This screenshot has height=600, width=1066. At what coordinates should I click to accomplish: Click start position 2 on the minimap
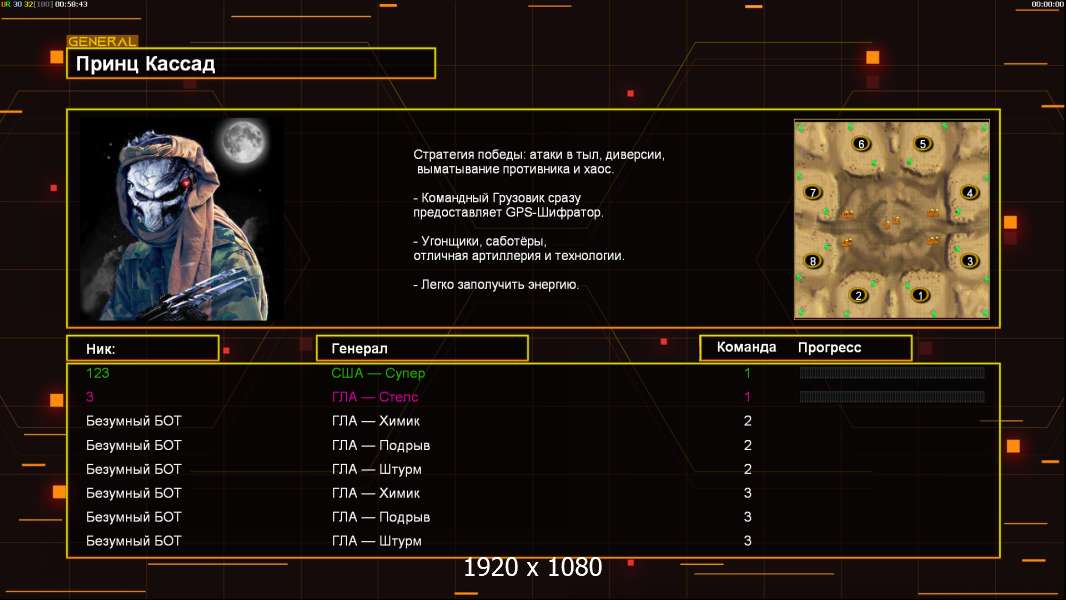(859, 295)
